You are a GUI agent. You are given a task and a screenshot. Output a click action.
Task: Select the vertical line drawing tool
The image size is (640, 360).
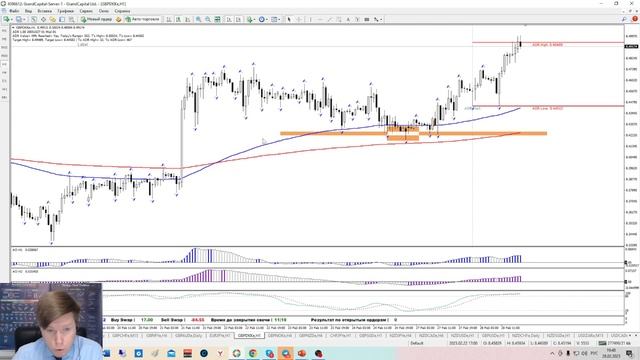[x=311, y=19]
